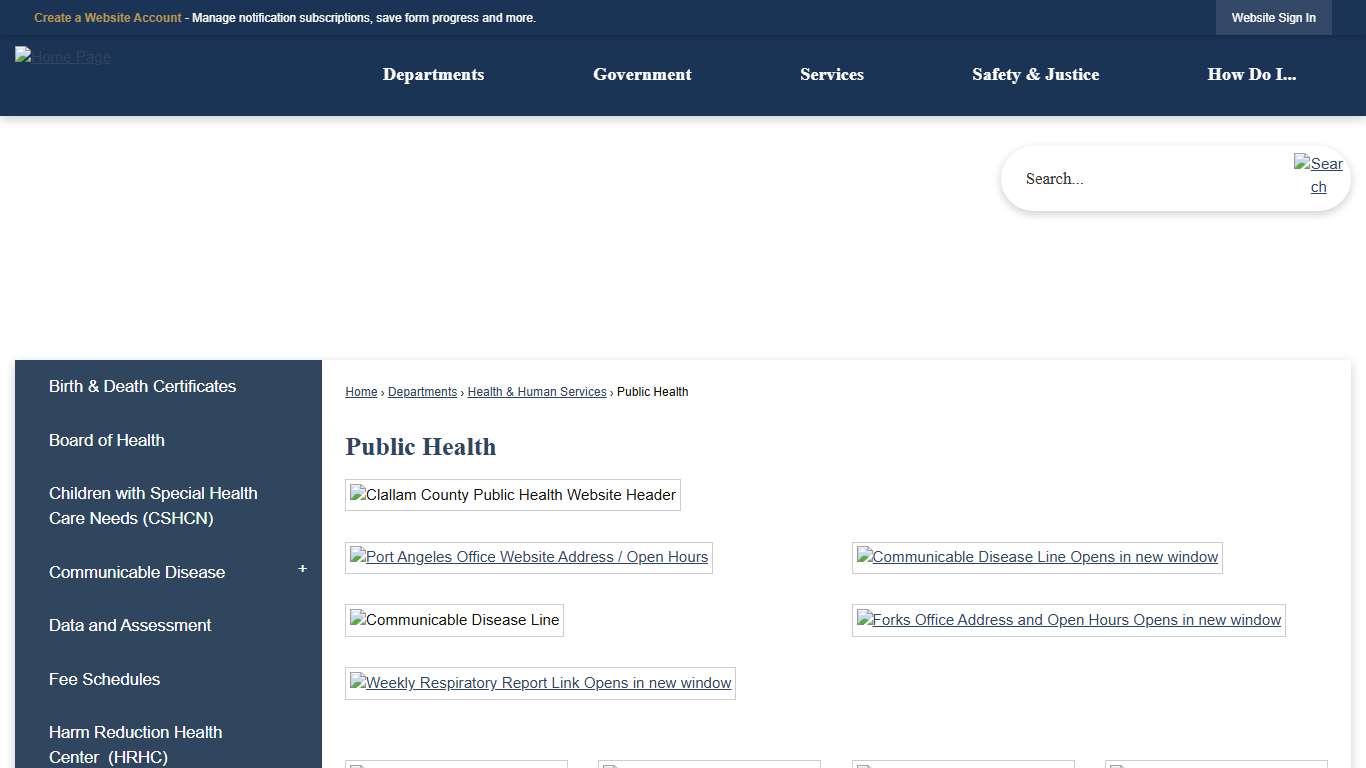The image size is (1366, 768).
Task: Open Data and Assessment sidebar page
Action: click(x=130, y=625)
